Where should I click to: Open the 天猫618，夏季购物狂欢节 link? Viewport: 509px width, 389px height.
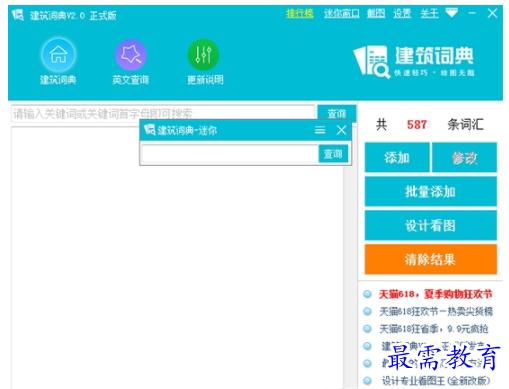435,294
